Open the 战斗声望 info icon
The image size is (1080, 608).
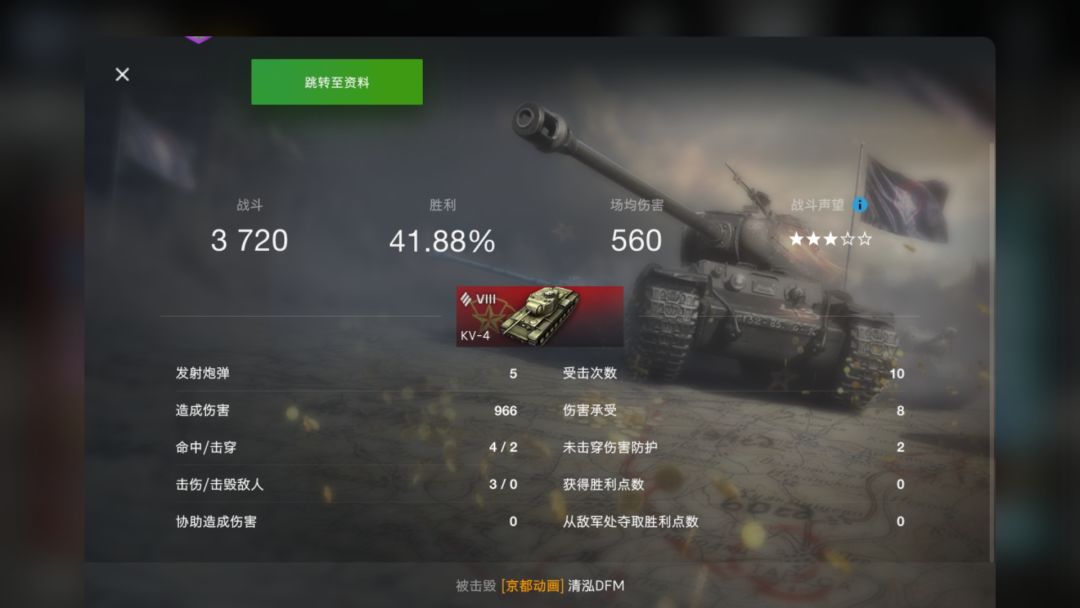[860, 205]
